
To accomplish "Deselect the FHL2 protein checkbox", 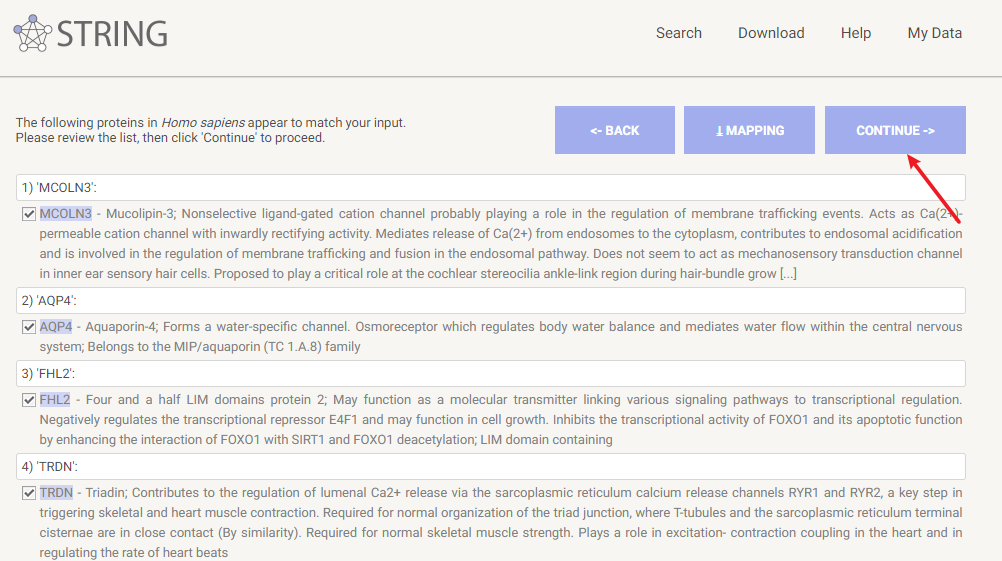I will [28, 400].
